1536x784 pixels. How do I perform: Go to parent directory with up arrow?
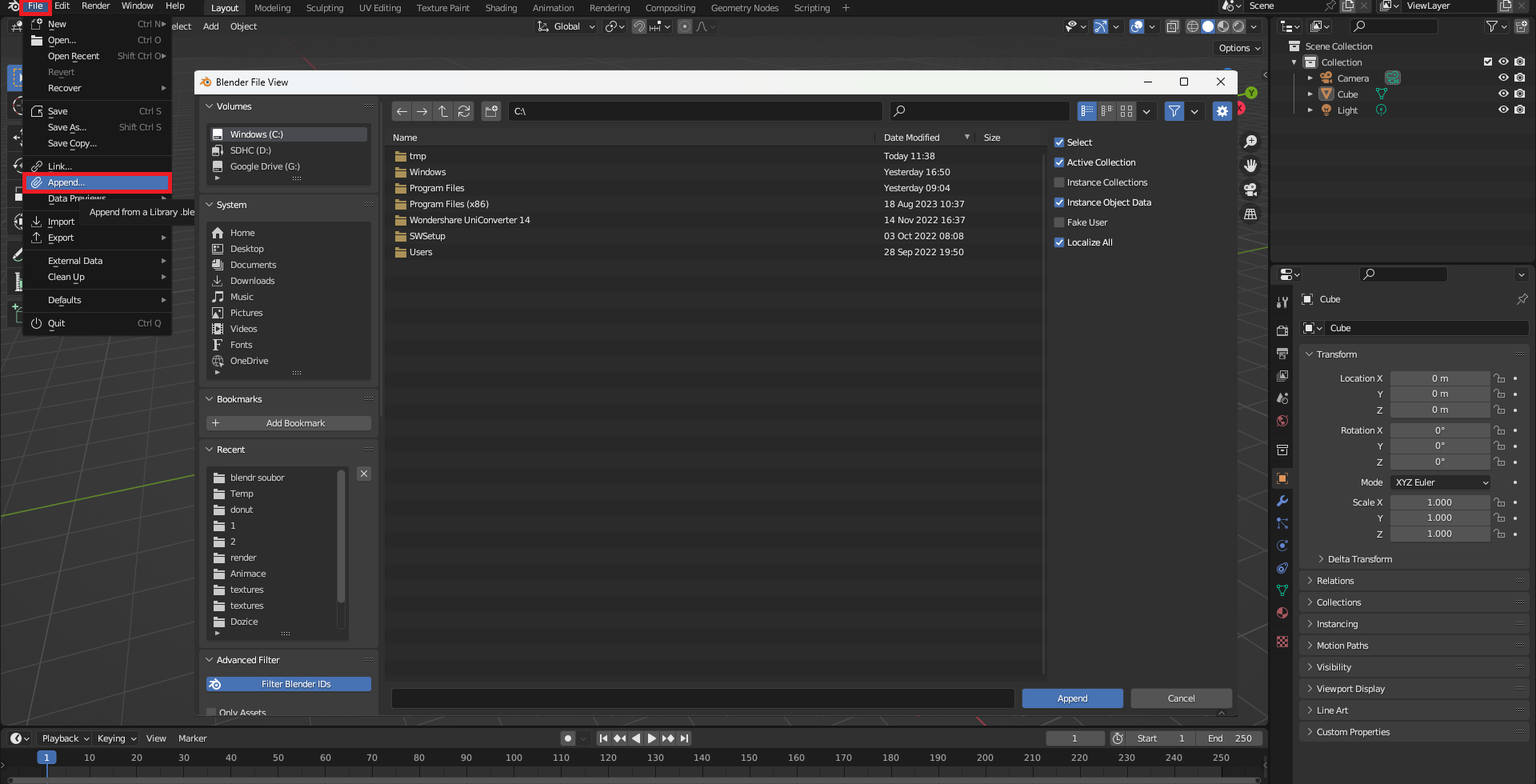pyautogui.click(x=443, y=111)
